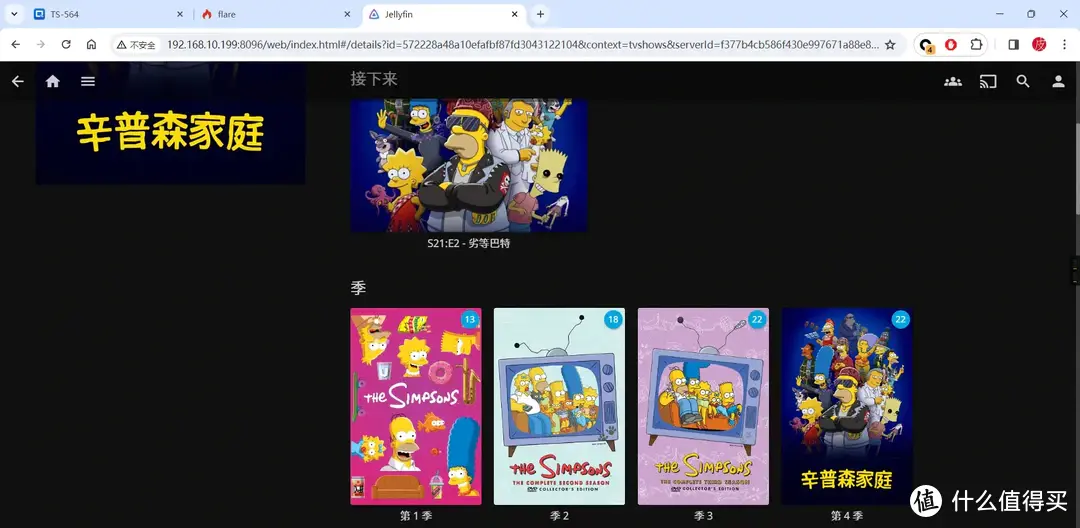Click the not-secure warning indicator
The width and height of the screenshot is (1080, 528).
tap(136, 45)
